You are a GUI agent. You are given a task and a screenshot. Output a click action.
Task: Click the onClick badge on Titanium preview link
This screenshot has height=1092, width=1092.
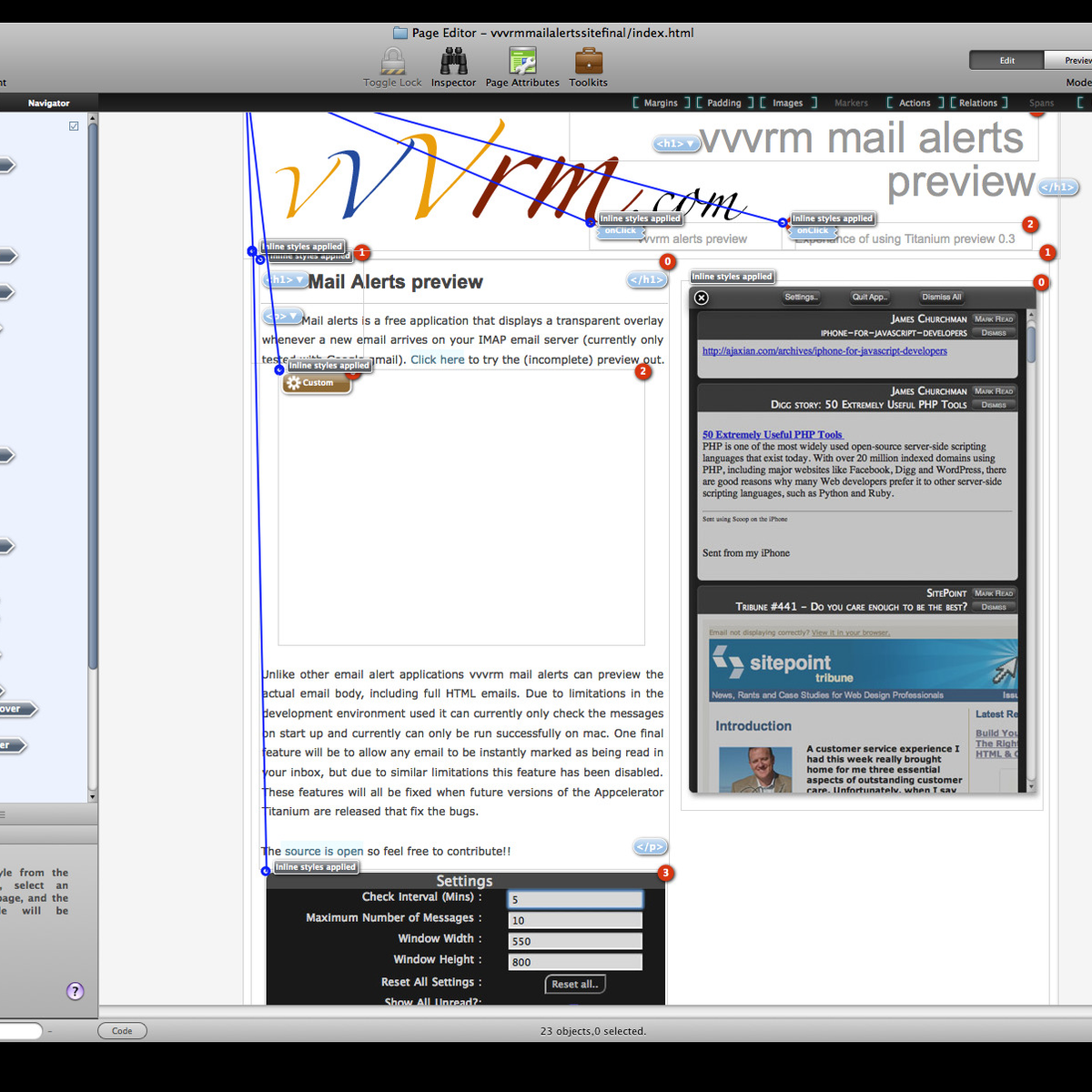(813, 231)
